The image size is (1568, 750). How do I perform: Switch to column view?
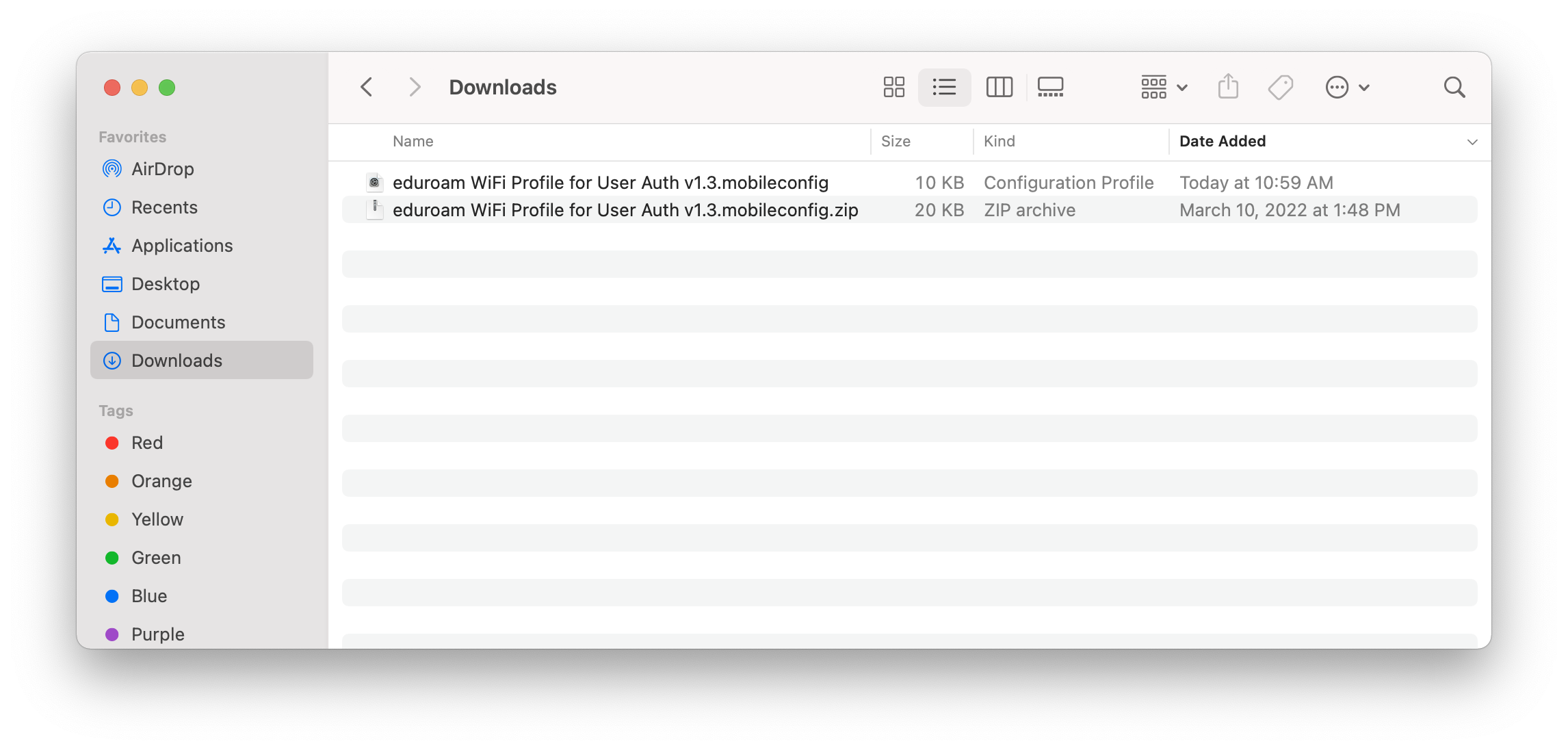coord(999,88)
